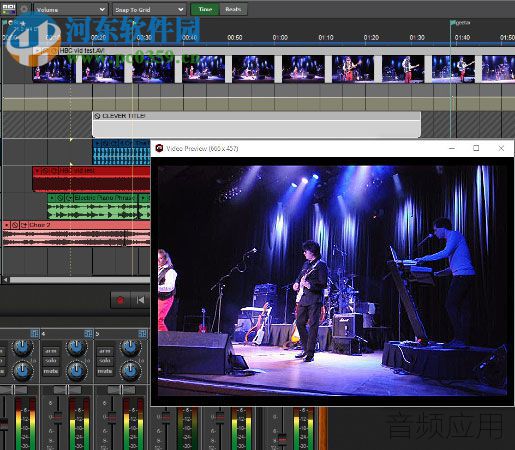515x450 pixels.
Task: Click the MIDI icon at top left
Action: coord(9,8)
